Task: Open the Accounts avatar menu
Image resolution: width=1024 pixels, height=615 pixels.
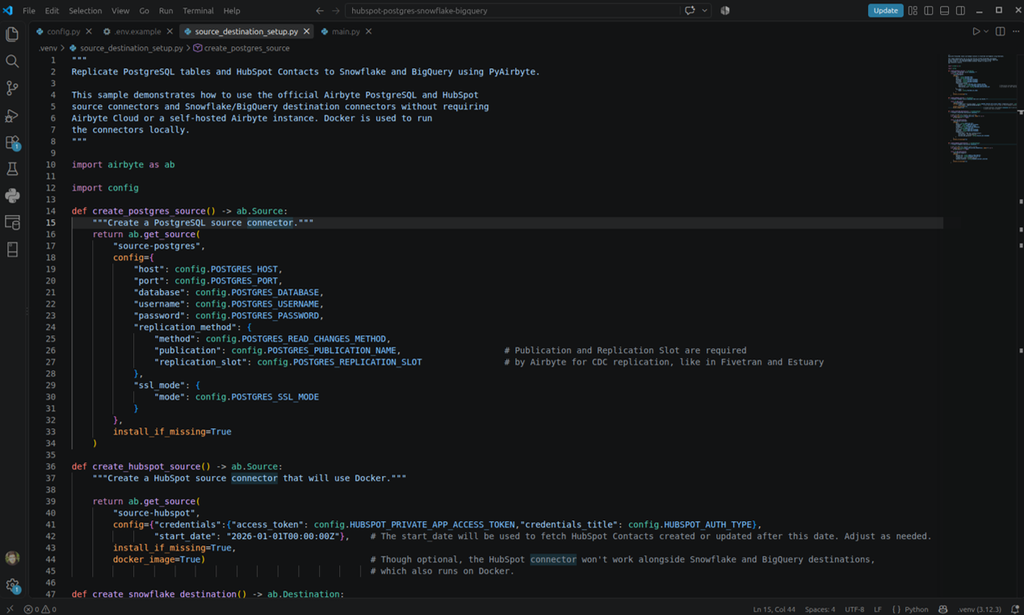Action: pos(12,558)
